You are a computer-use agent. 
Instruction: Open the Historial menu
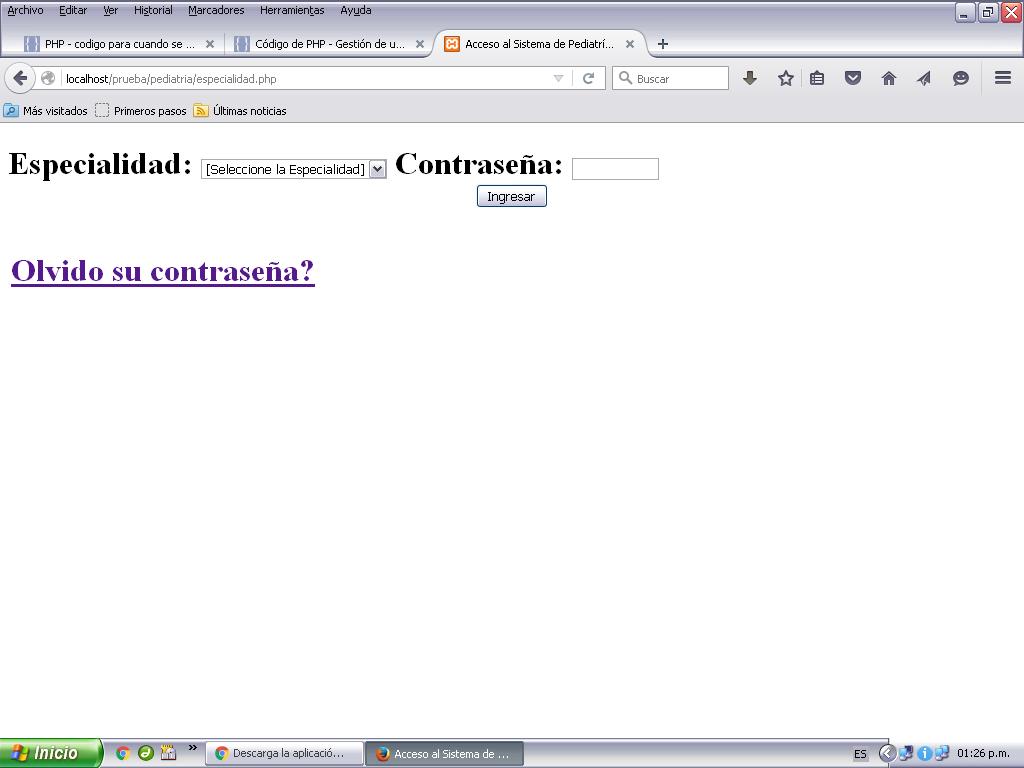click(x=153, y=10)
